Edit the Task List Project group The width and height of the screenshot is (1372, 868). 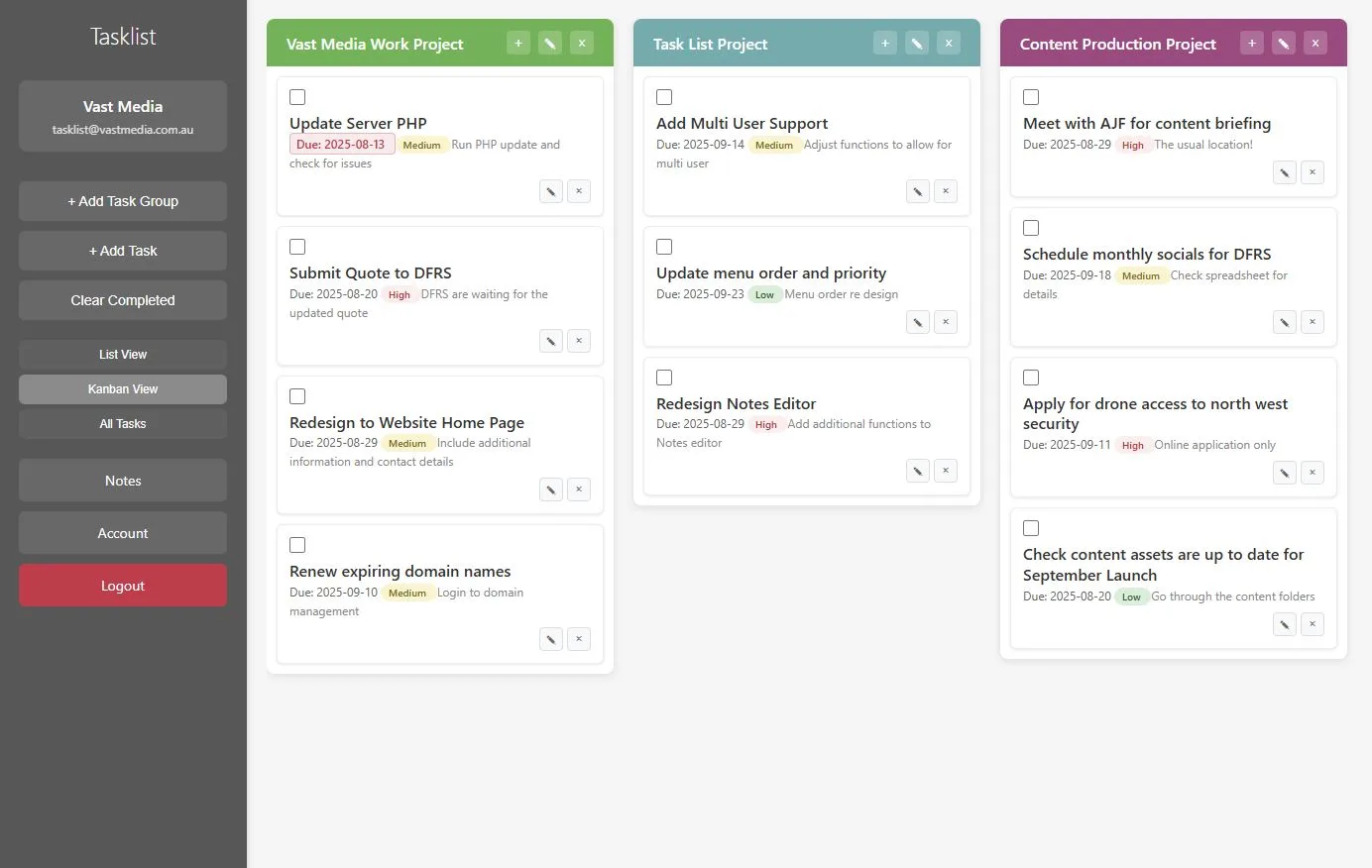tap(917, 43)
